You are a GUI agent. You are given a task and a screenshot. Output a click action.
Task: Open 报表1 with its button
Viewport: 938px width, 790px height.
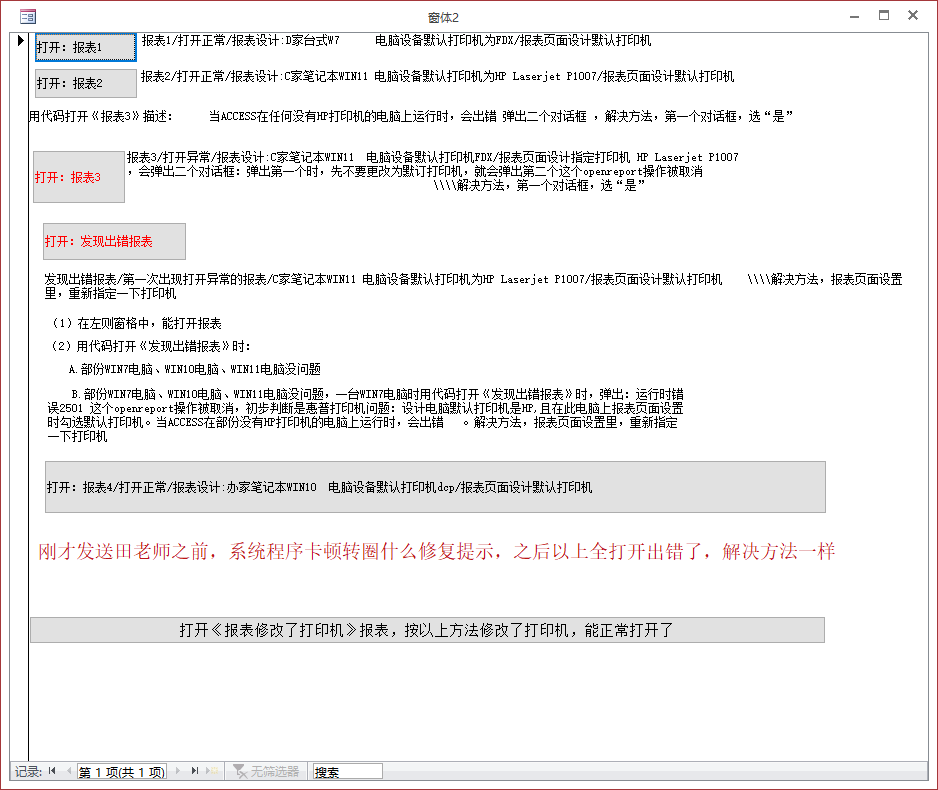click(85, 46)
